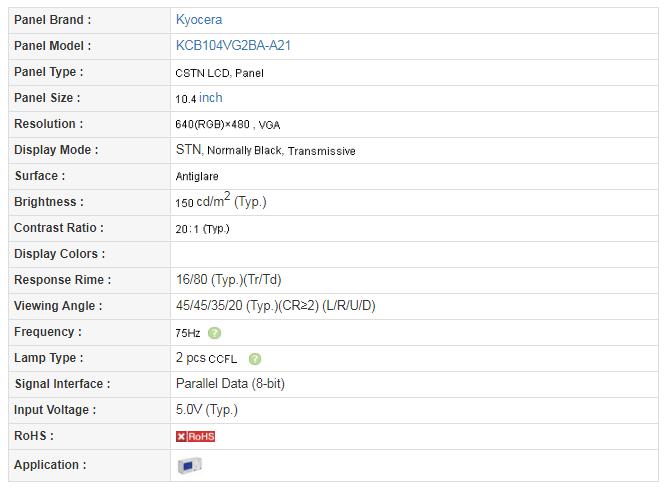Click the CSTN LCD panel type text
Screen dimensions: 665x487
pos(219,73)
